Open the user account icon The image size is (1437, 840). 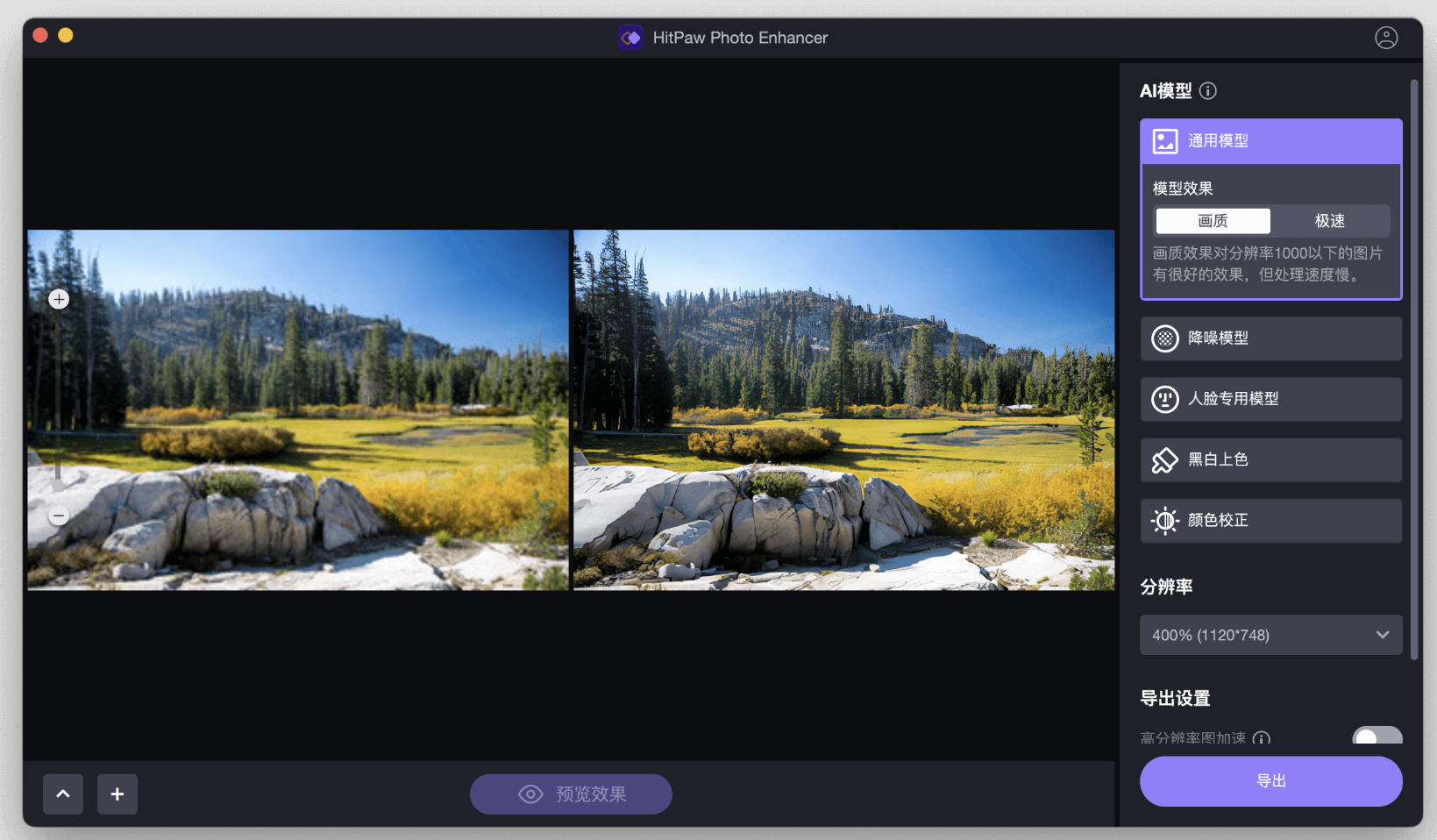[x=1386, y=37]
